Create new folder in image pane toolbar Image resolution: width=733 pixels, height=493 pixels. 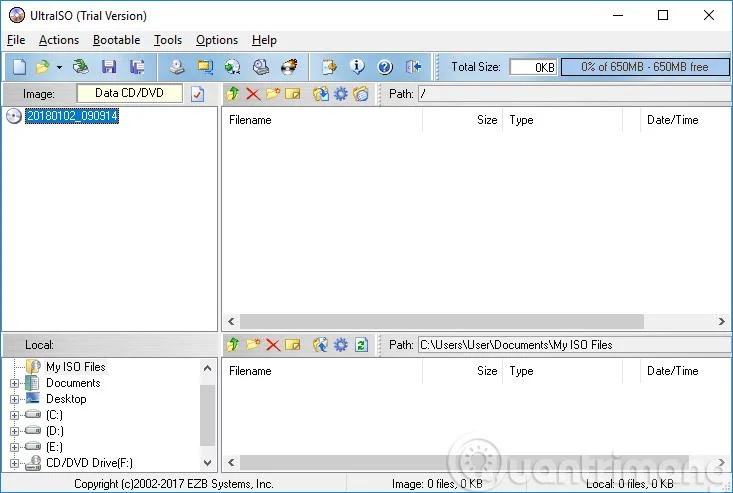pos(273,94)
